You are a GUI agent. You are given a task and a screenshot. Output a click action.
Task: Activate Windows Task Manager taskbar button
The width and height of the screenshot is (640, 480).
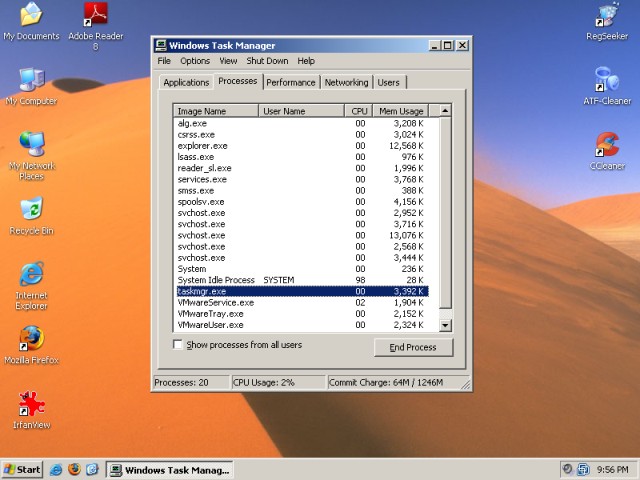point(169,470)
